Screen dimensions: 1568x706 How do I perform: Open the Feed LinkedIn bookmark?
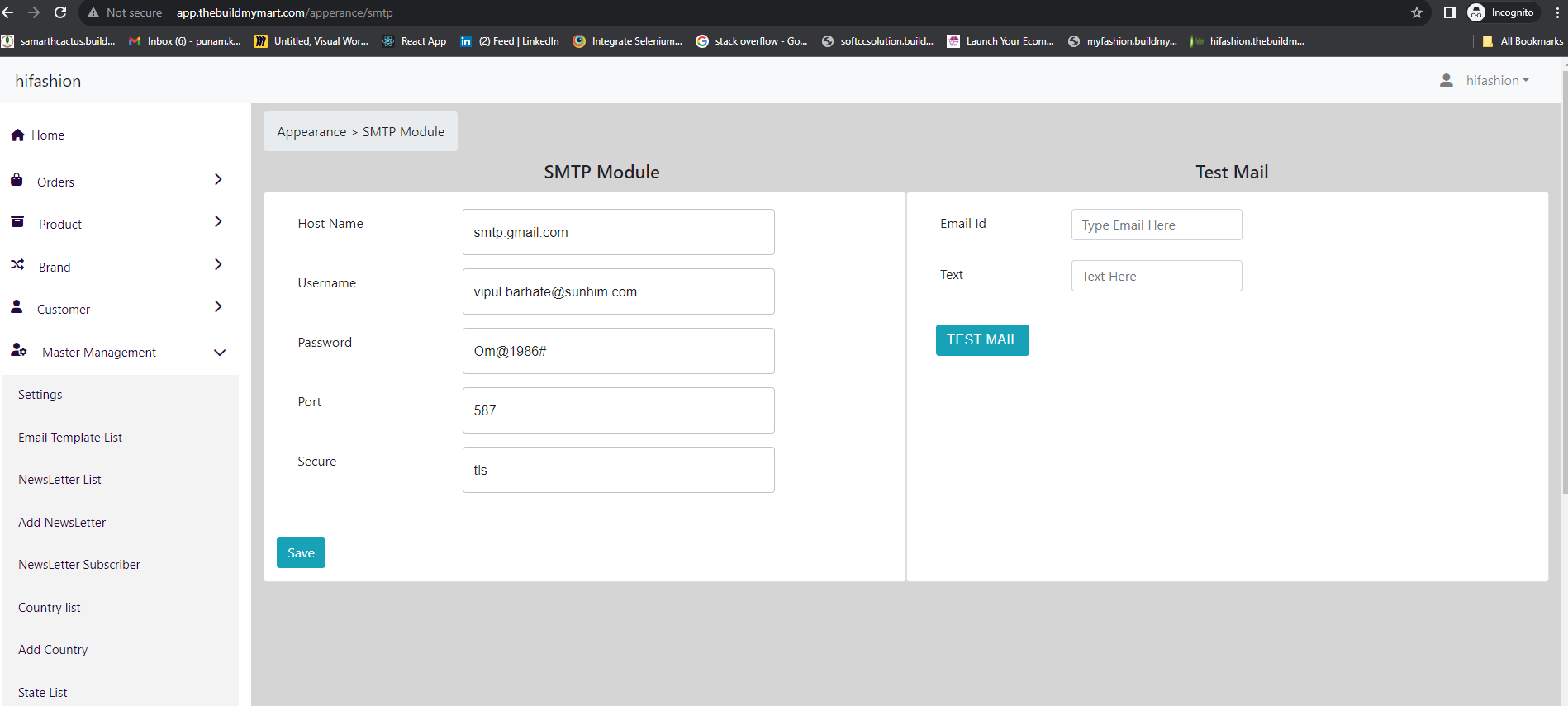tap(510, 41)
